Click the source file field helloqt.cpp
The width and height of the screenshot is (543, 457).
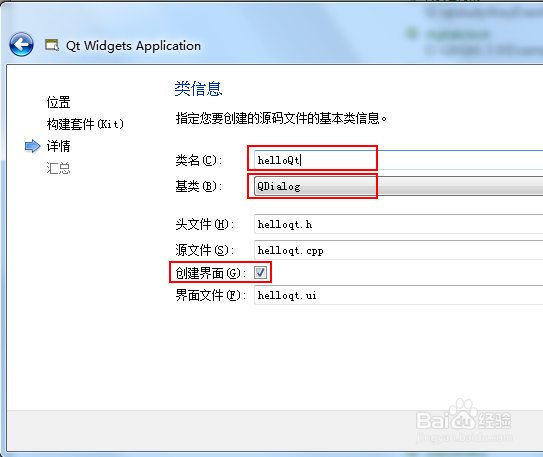coord(398,250)
